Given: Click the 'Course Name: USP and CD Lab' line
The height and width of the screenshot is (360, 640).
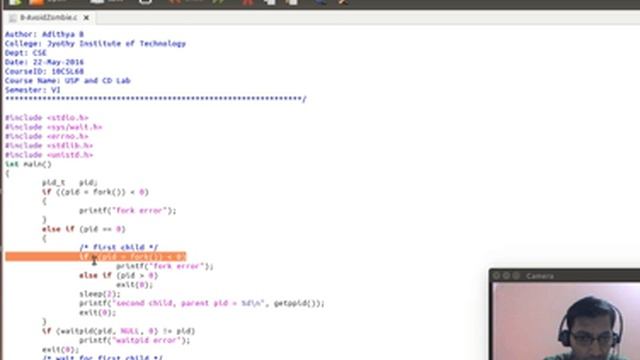Looking at the screenshot, I should [x=67, y=81].
